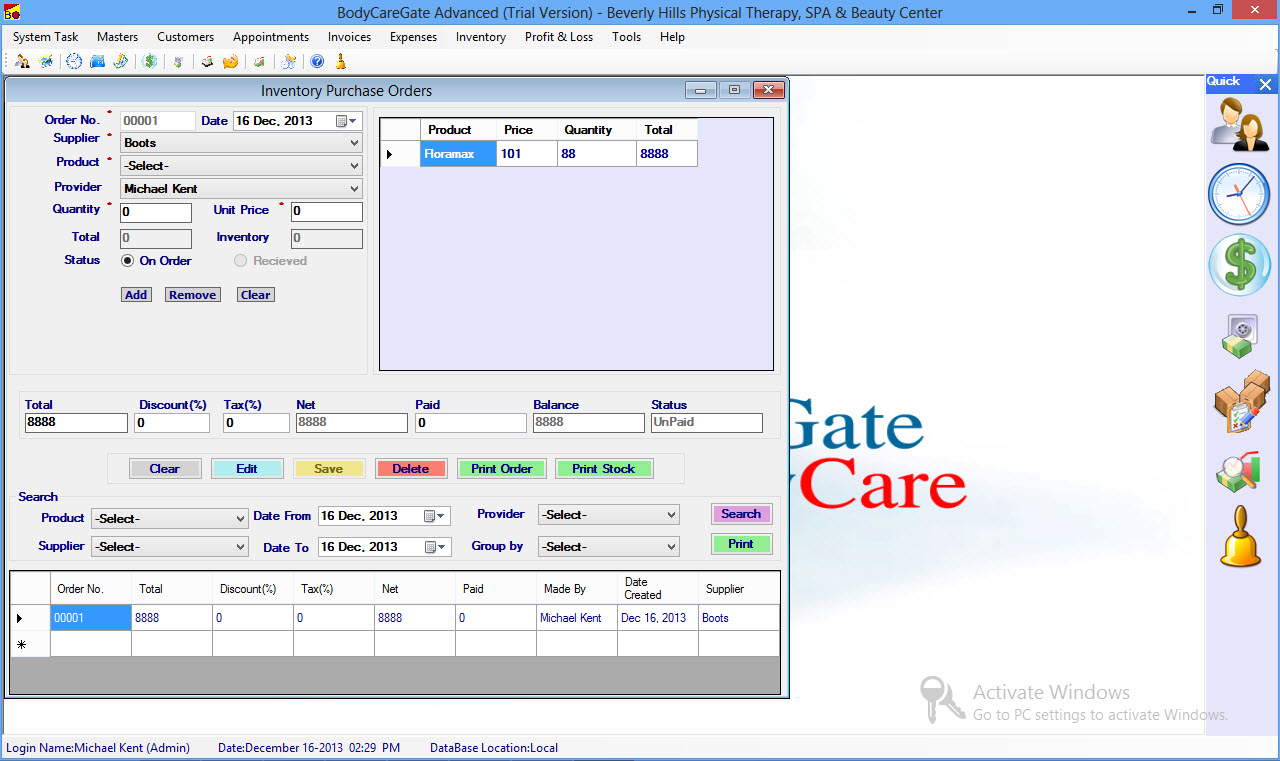This screenshot has width=1280, height=761.
Task: Click the blue help question mark toolbar icon
Action: pos(317,62)
